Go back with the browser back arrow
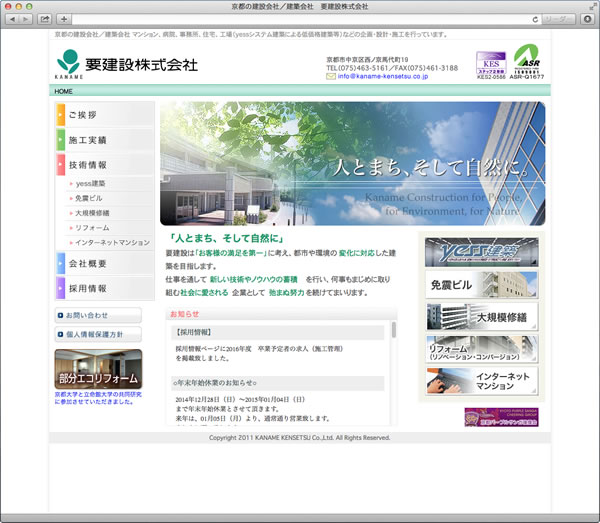Screen dimensions: 600x523 tap(12, 19)
